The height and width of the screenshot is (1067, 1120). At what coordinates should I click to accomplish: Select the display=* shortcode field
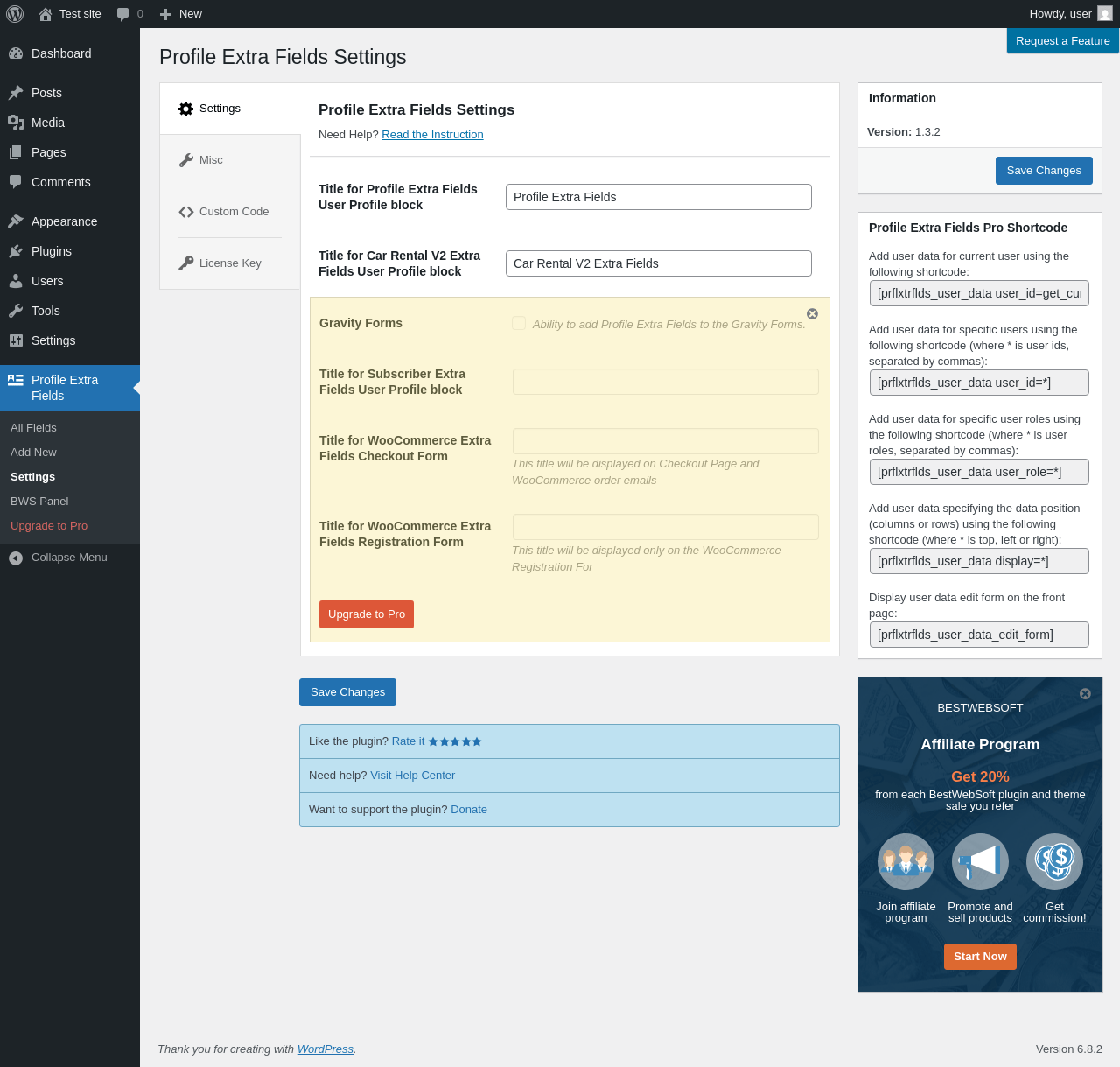coord(979,561)
